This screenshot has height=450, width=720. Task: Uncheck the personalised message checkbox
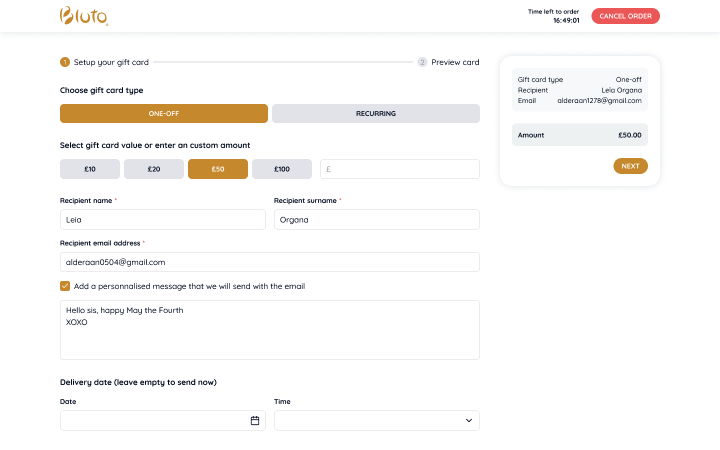65,286
